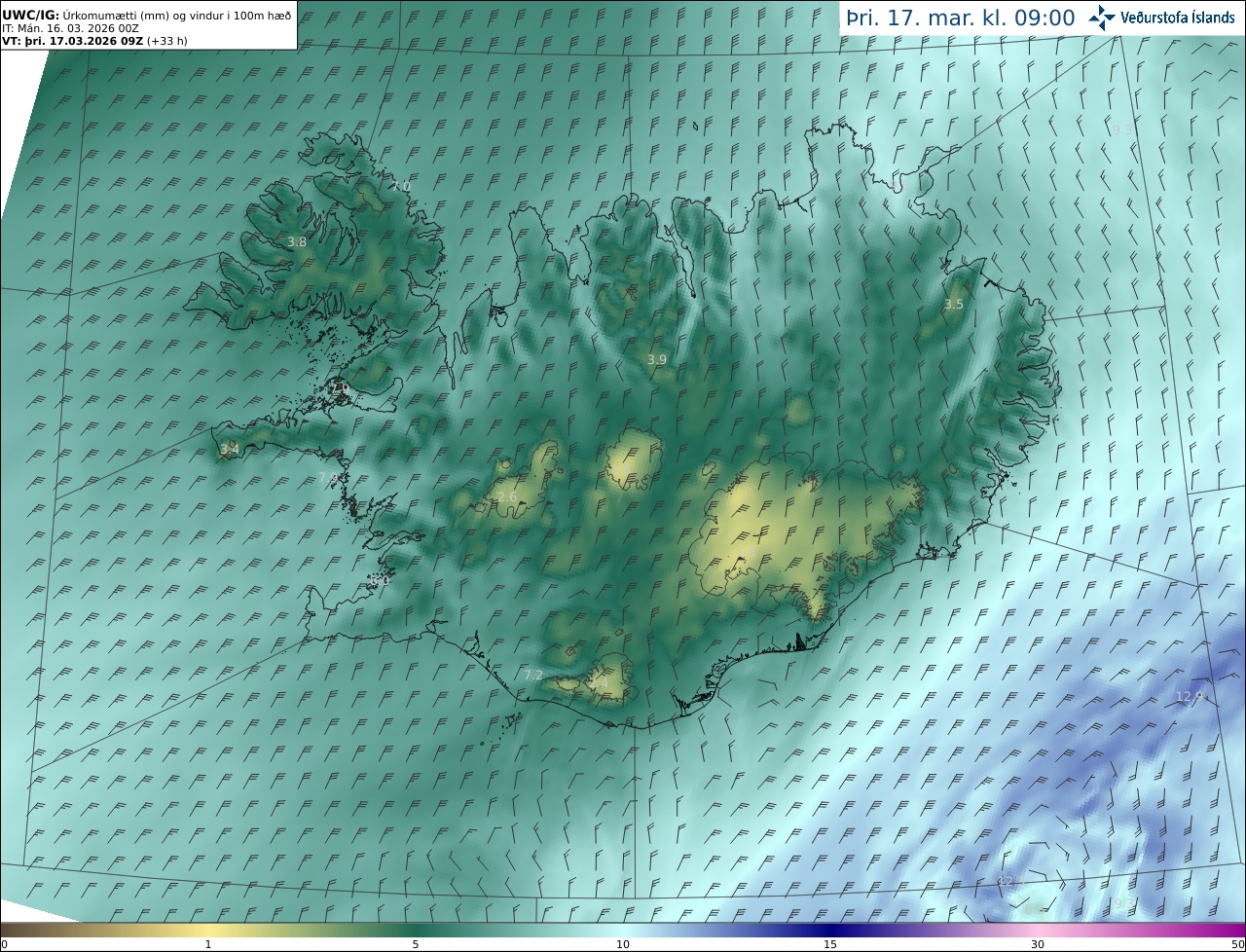
Task: Select the 'Þri. 17. mar. kl. 09:00' timestamp
Action: tap(961, 18)
